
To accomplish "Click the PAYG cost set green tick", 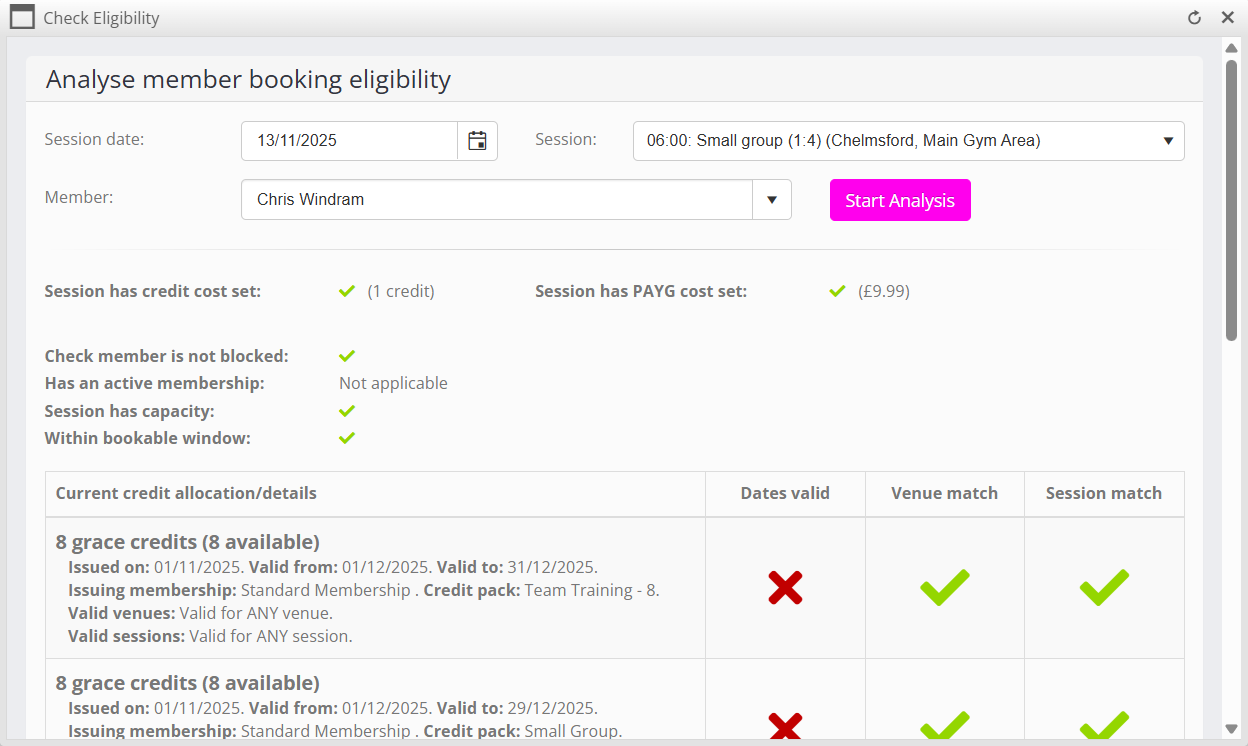I will [x=838, y=291].
